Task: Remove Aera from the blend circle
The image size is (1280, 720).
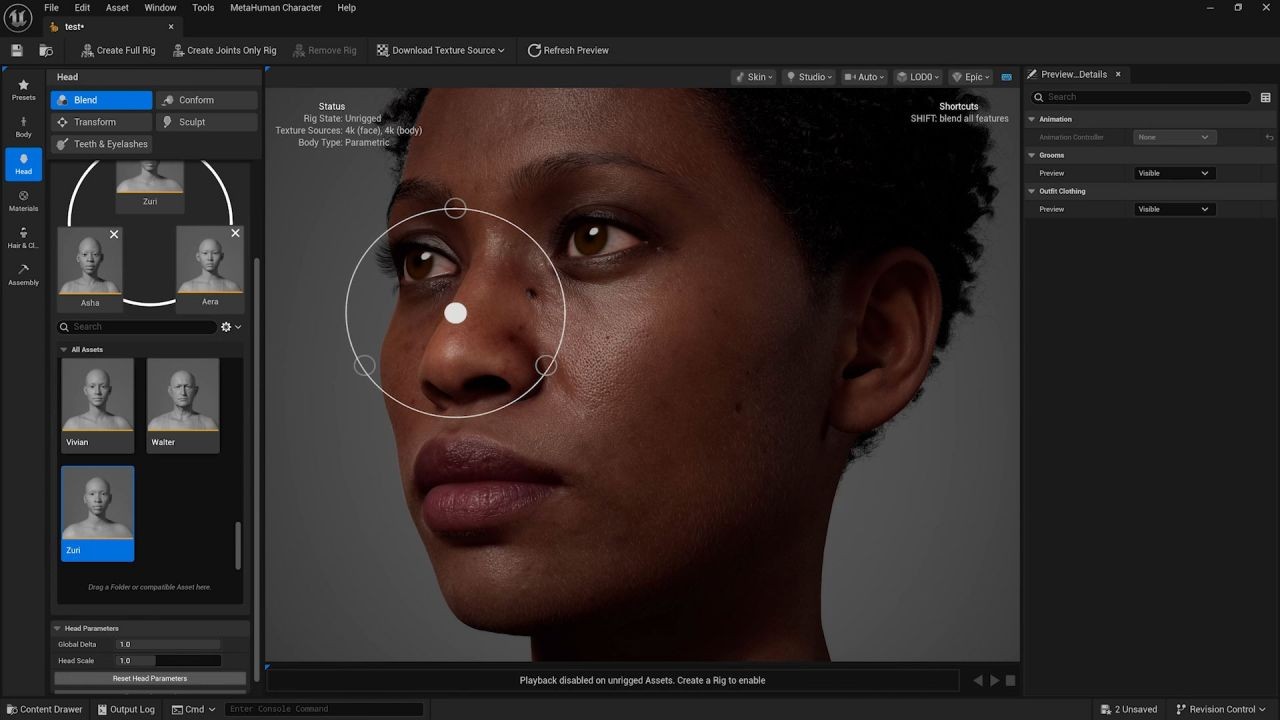Action: 235,233
